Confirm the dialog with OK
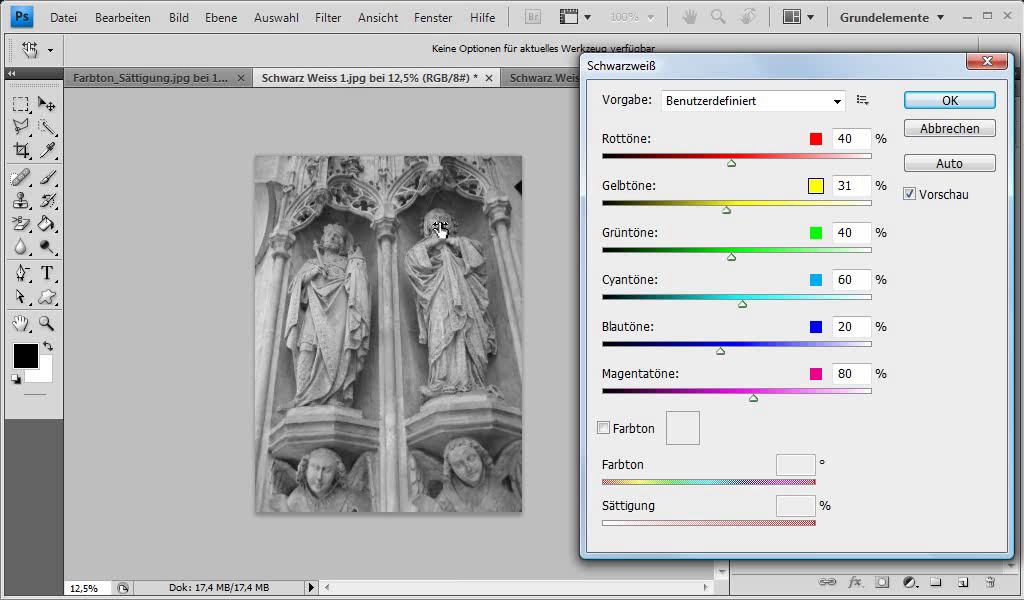Screen dimensions: 1024x600 (950, 100)
